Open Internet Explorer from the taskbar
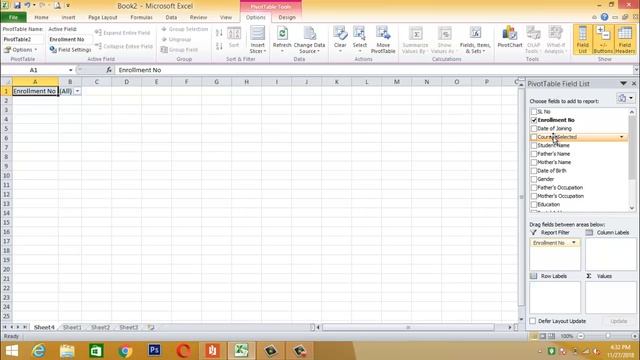This screenshot has height=360, width=640. point(39,351)
